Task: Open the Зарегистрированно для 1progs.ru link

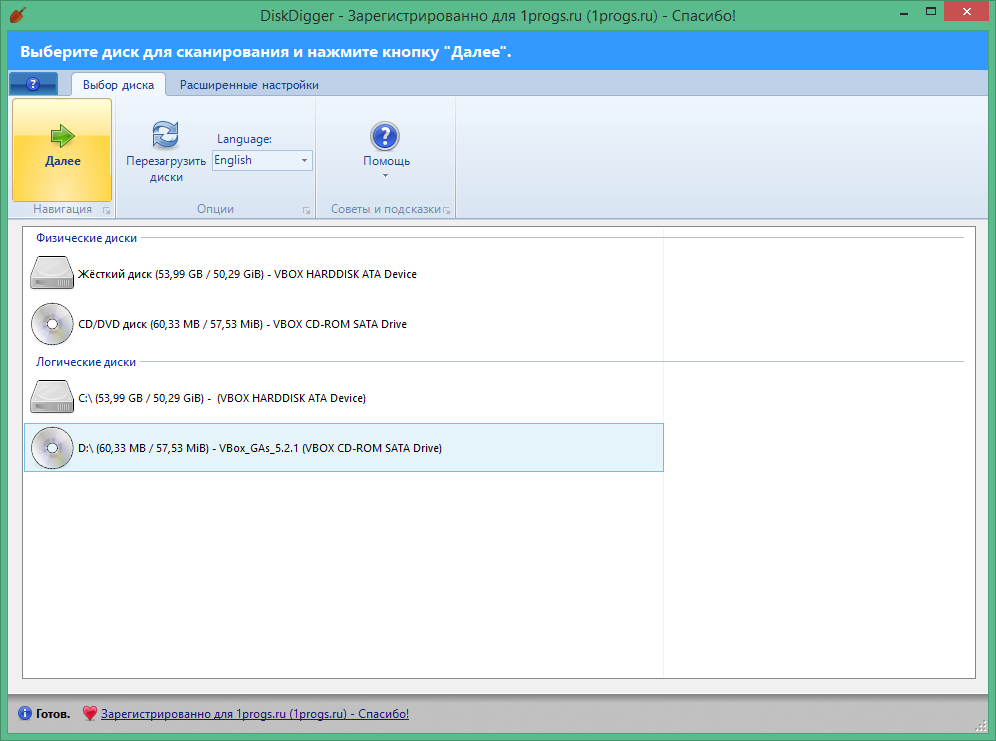Action: pos(255,714)
